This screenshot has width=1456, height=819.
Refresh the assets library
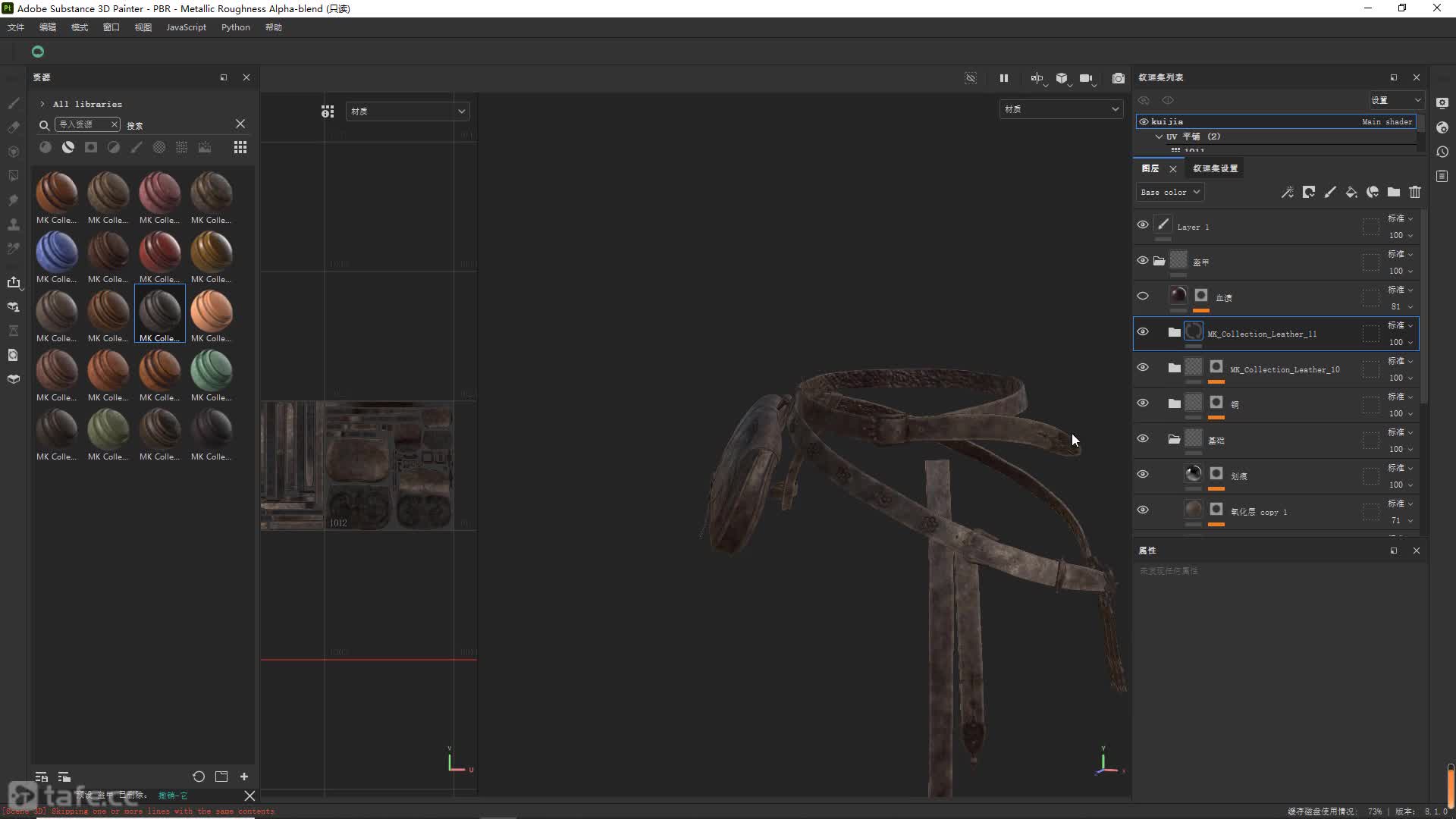pos(199,777)
